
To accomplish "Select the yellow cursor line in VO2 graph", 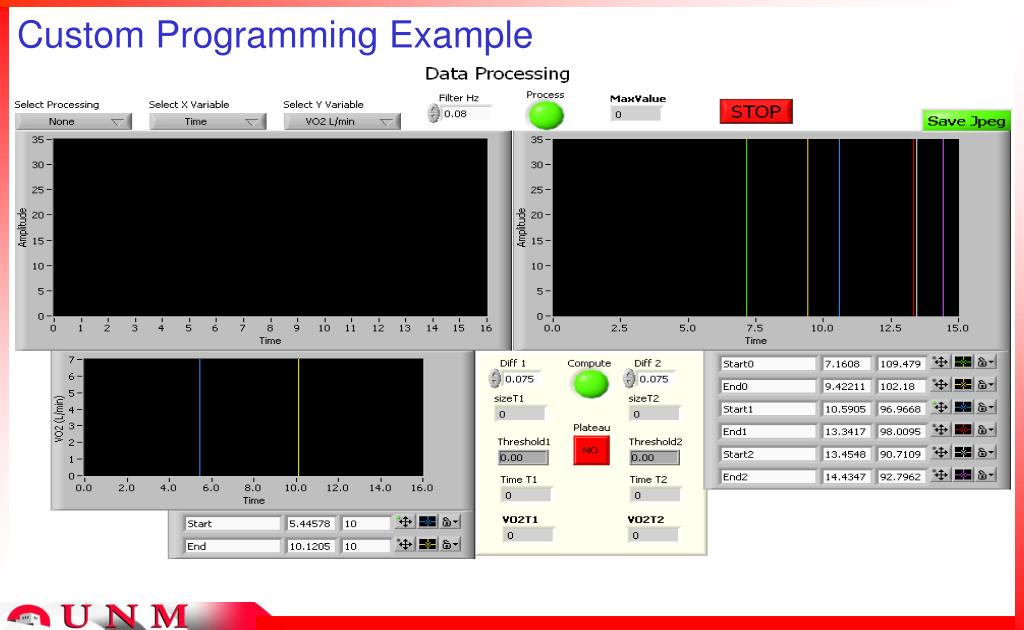I will click(x=298, y=417).
